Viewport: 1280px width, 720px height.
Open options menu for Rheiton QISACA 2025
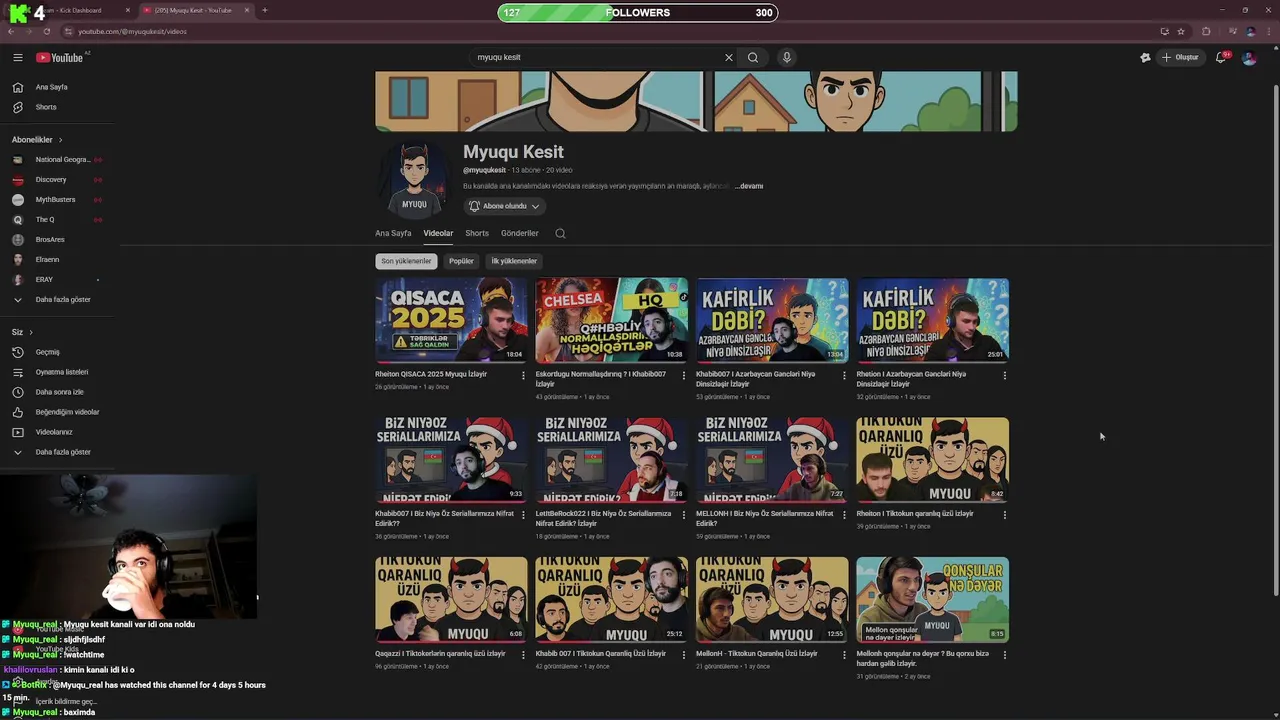[523, 376]
